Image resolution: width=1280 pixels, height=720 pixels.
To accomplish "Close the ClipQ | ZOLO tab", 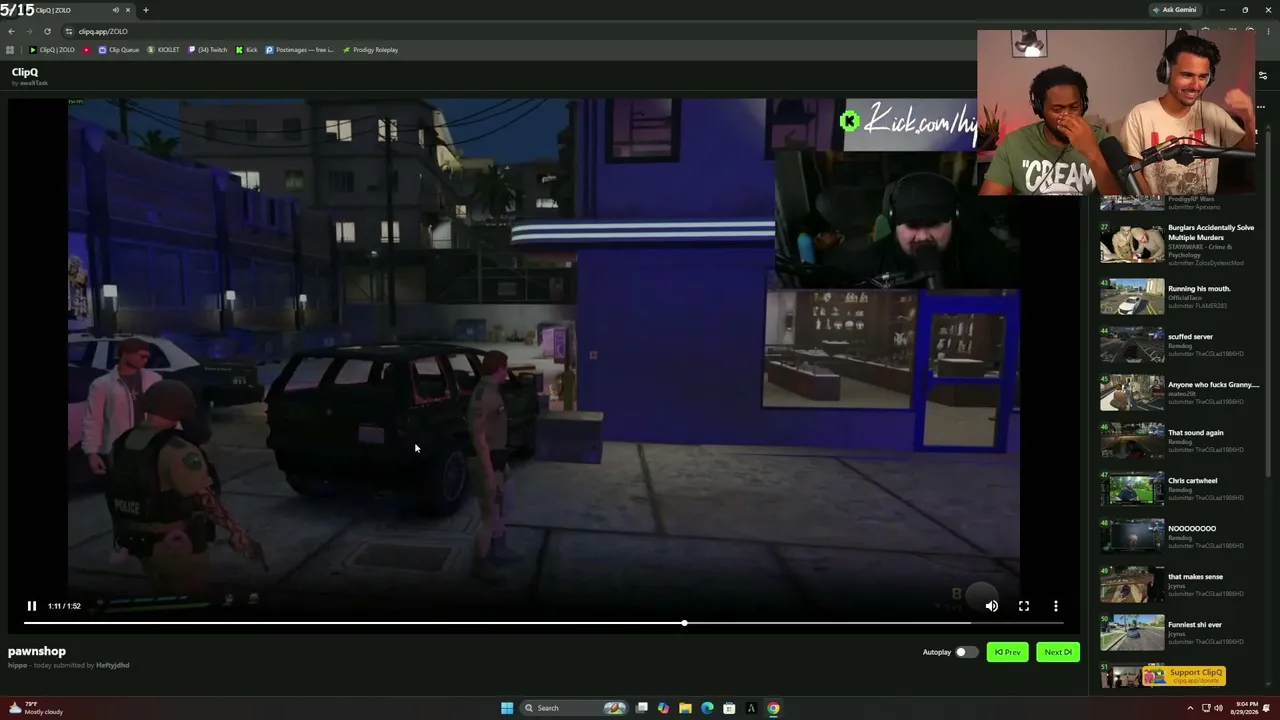I will (128, 10).
